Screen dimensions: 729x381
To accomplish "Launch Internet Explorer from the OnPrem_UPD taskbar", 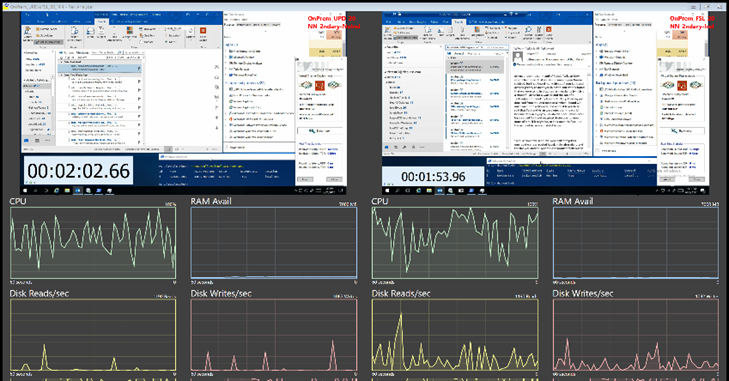I will (56, 190).
